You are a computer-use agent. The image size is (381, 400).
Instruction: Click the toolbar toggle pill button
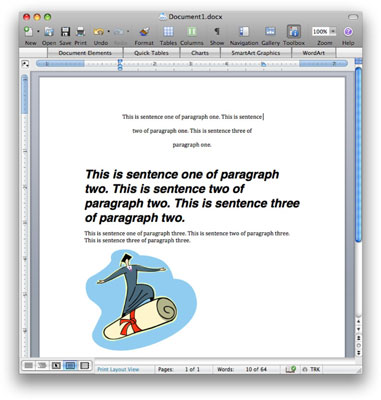(353, 17)
